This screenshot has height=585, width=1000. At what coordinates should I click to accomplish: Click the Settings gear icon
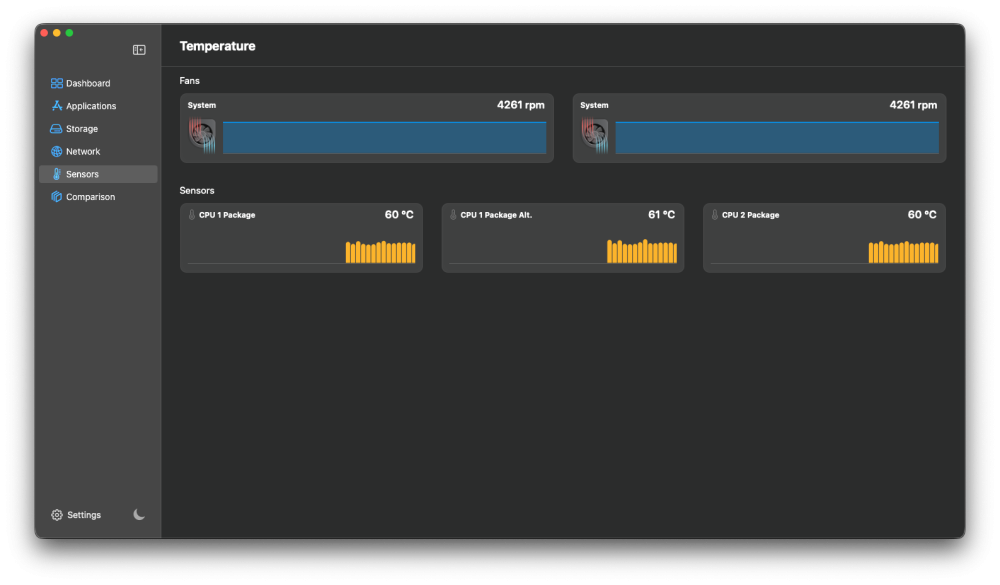(x=57, y=515)
